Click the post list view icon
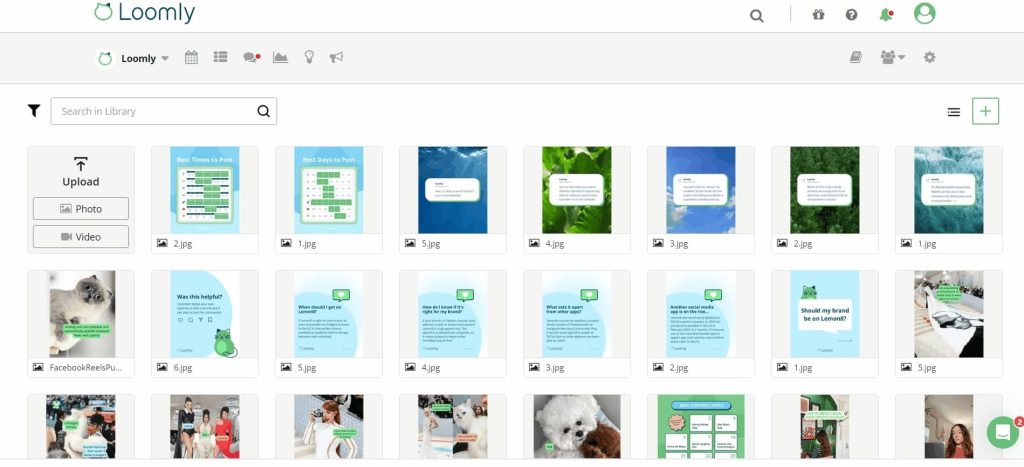This screenshot has height=467, width=1024. [220, 58]
